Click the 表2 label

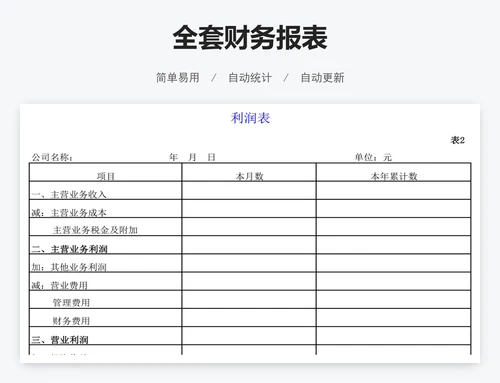click(458, 140)
